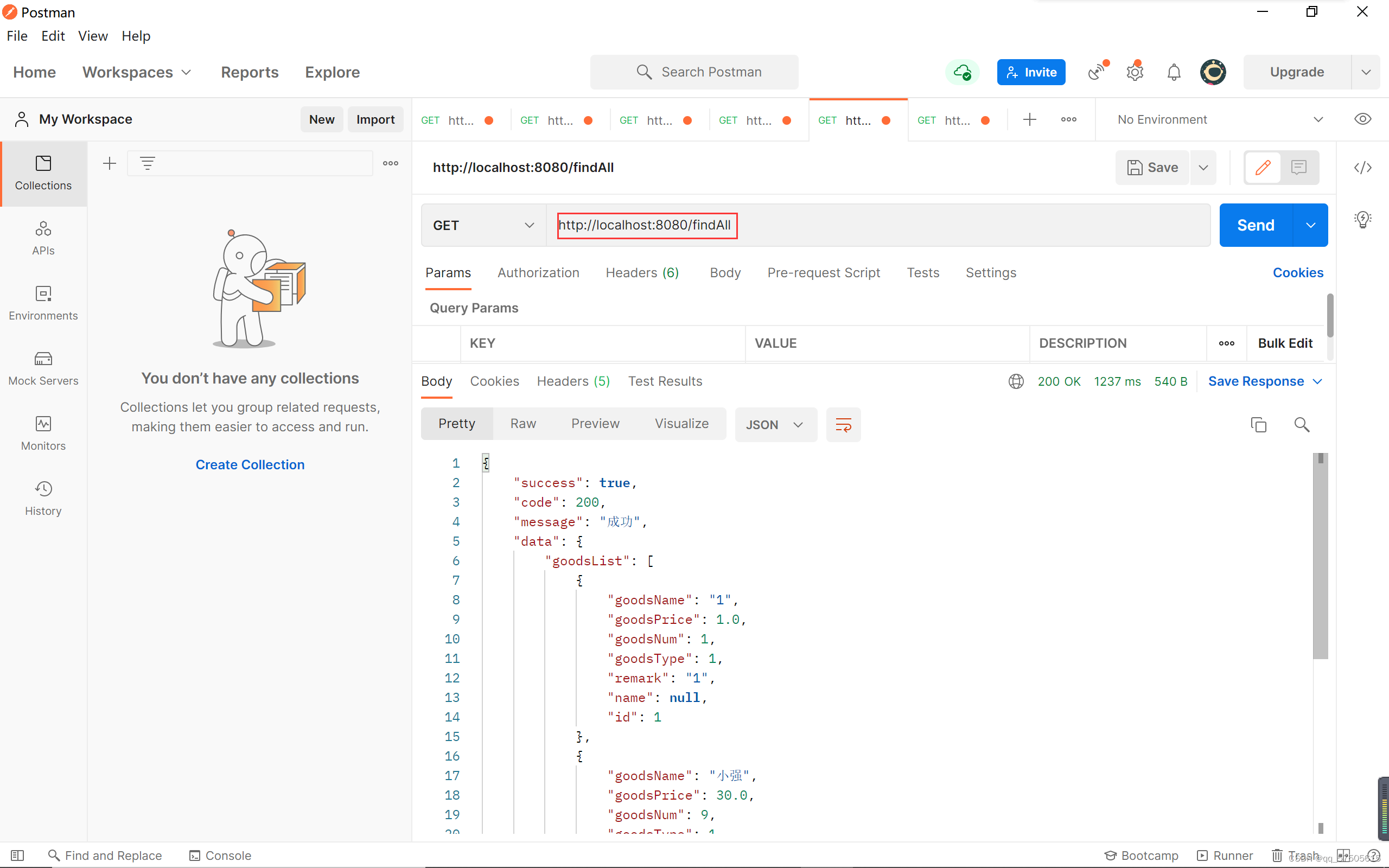Open environment quick look eye icon
This screenshot has width=1389, height=868.
point(1363,119)
